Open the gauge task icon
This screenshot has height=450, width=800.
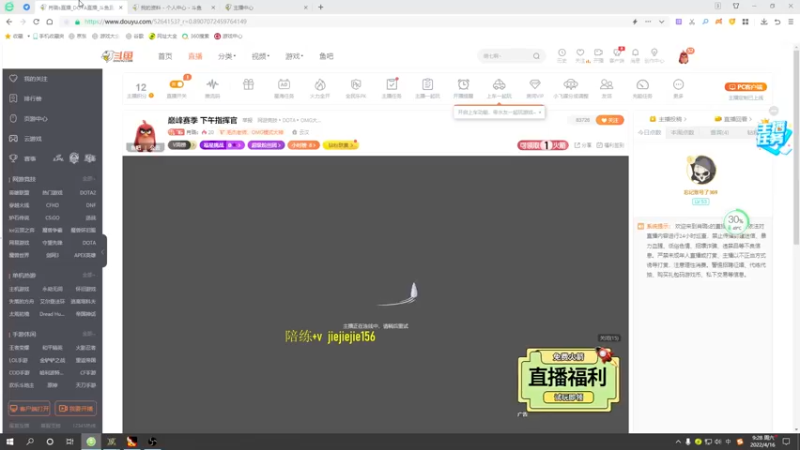[642, 84]
